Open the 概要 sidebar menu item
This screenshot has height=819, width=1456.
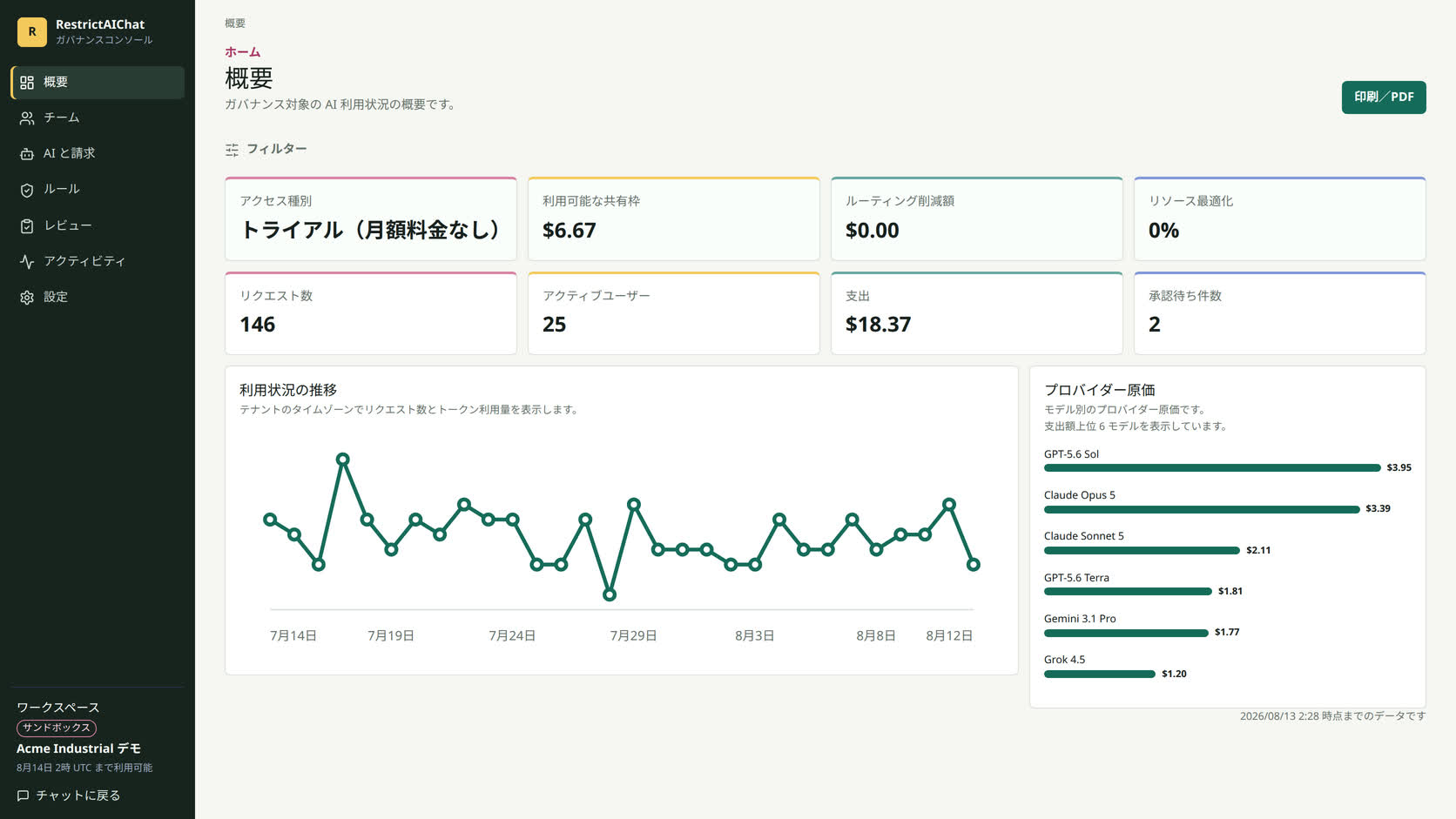(98, 83)
